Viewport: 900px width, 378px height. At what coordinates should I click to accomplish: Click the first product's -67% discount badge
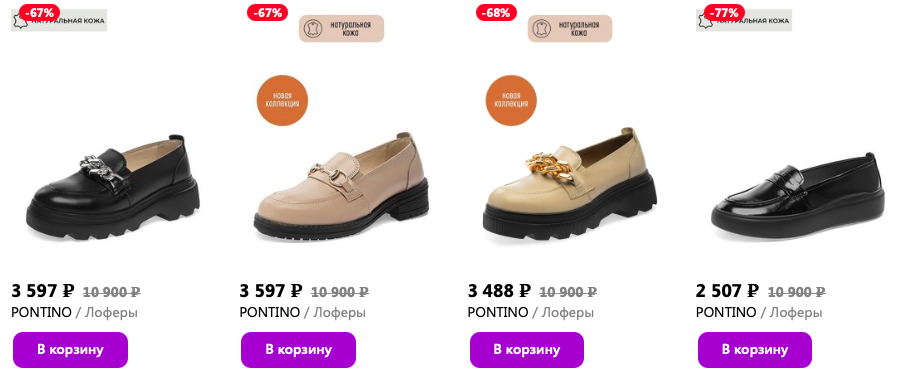(x=40, y=13)
